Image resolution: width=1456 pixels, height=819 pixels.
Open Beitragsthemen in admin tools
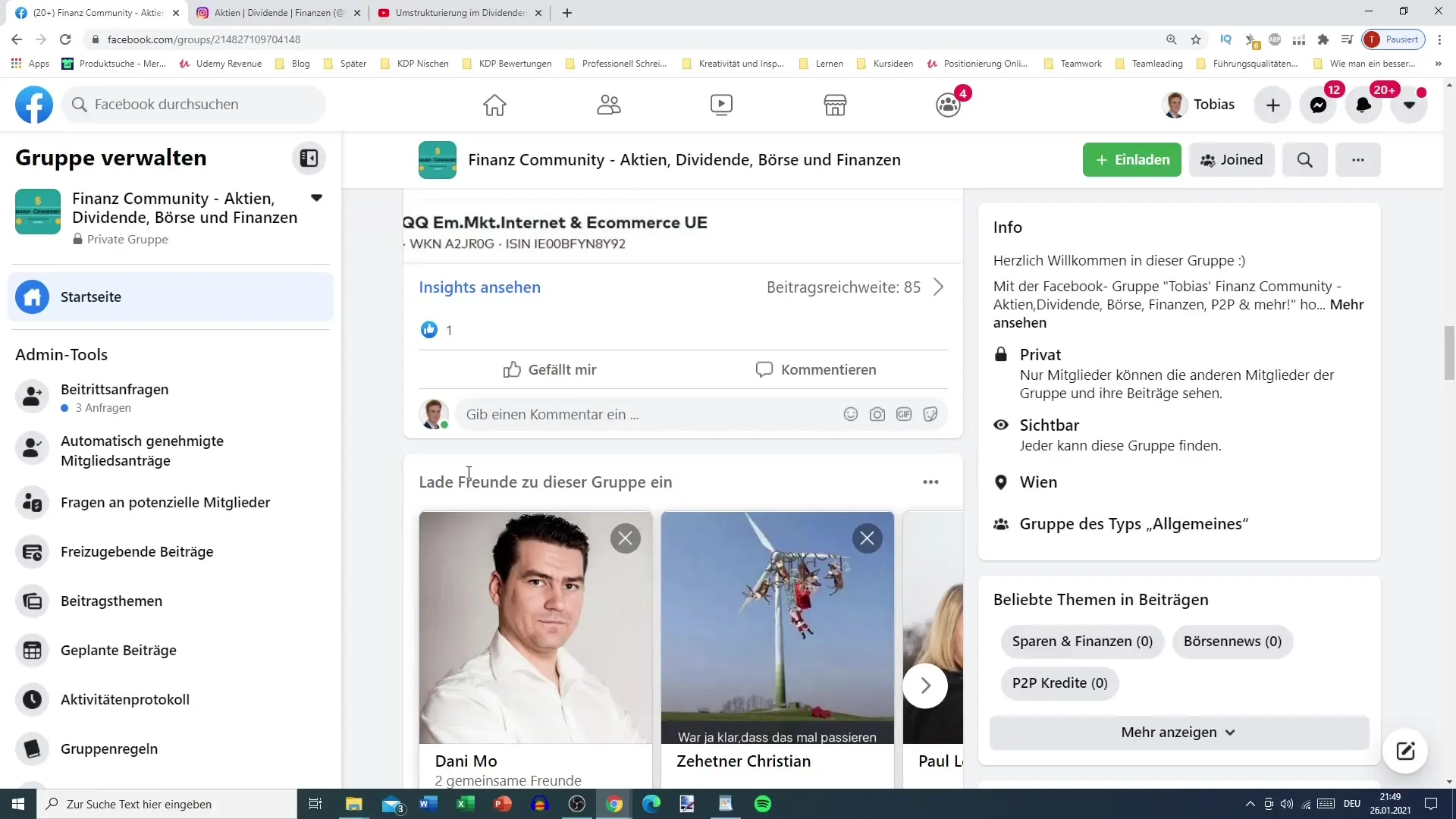click(x=171, y=601)
